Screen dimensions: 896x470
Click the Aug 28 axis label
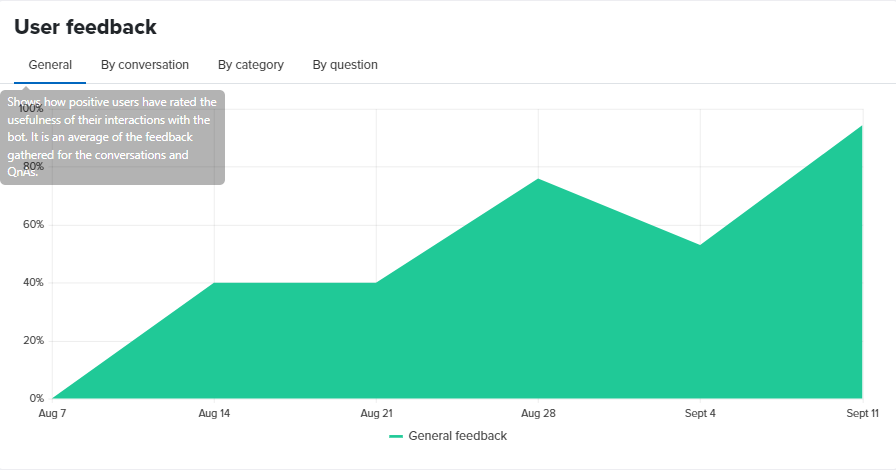pyautogui.click(x=538, y=413)
